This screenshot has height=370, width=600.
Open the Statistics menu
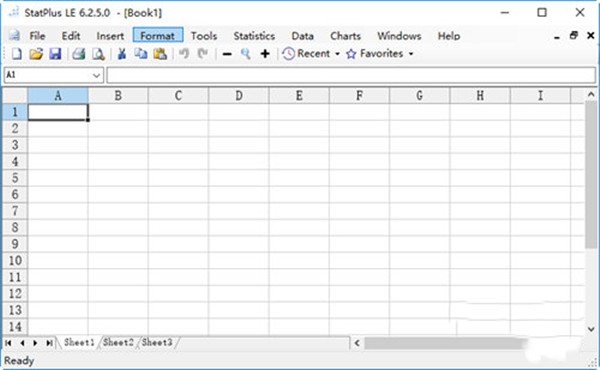point(254,36)
